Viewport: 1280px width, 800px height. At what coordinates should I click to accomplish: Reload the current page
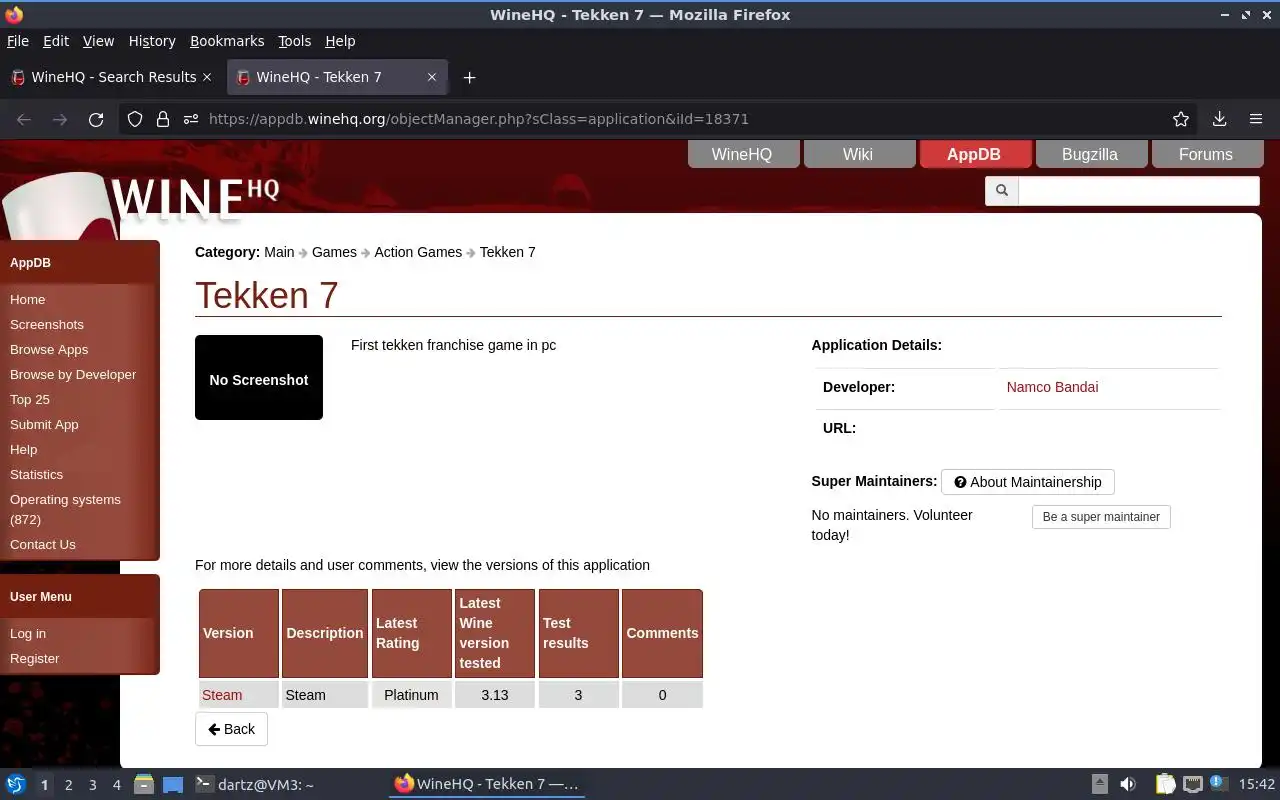pos(96,119)
